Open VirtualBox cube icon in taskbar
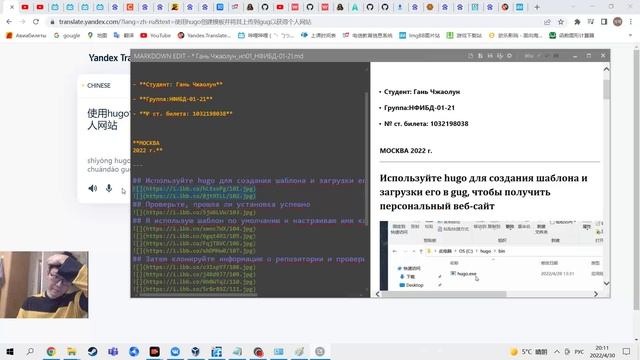The width and height of the screenshot is (640, 360). [x=196, y=351]
